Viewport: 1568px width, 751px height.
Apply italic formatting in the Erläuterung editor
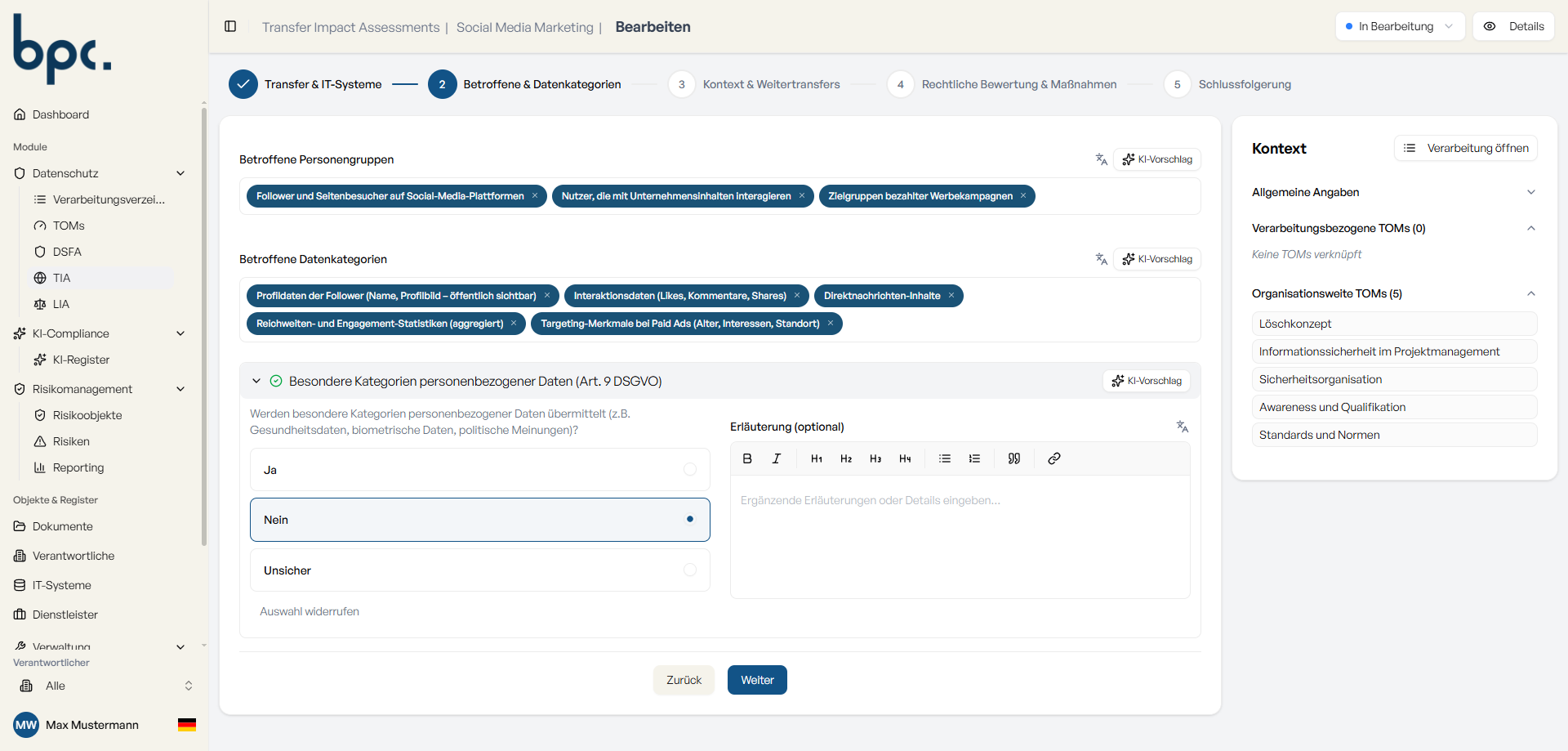tap(777, 458)
